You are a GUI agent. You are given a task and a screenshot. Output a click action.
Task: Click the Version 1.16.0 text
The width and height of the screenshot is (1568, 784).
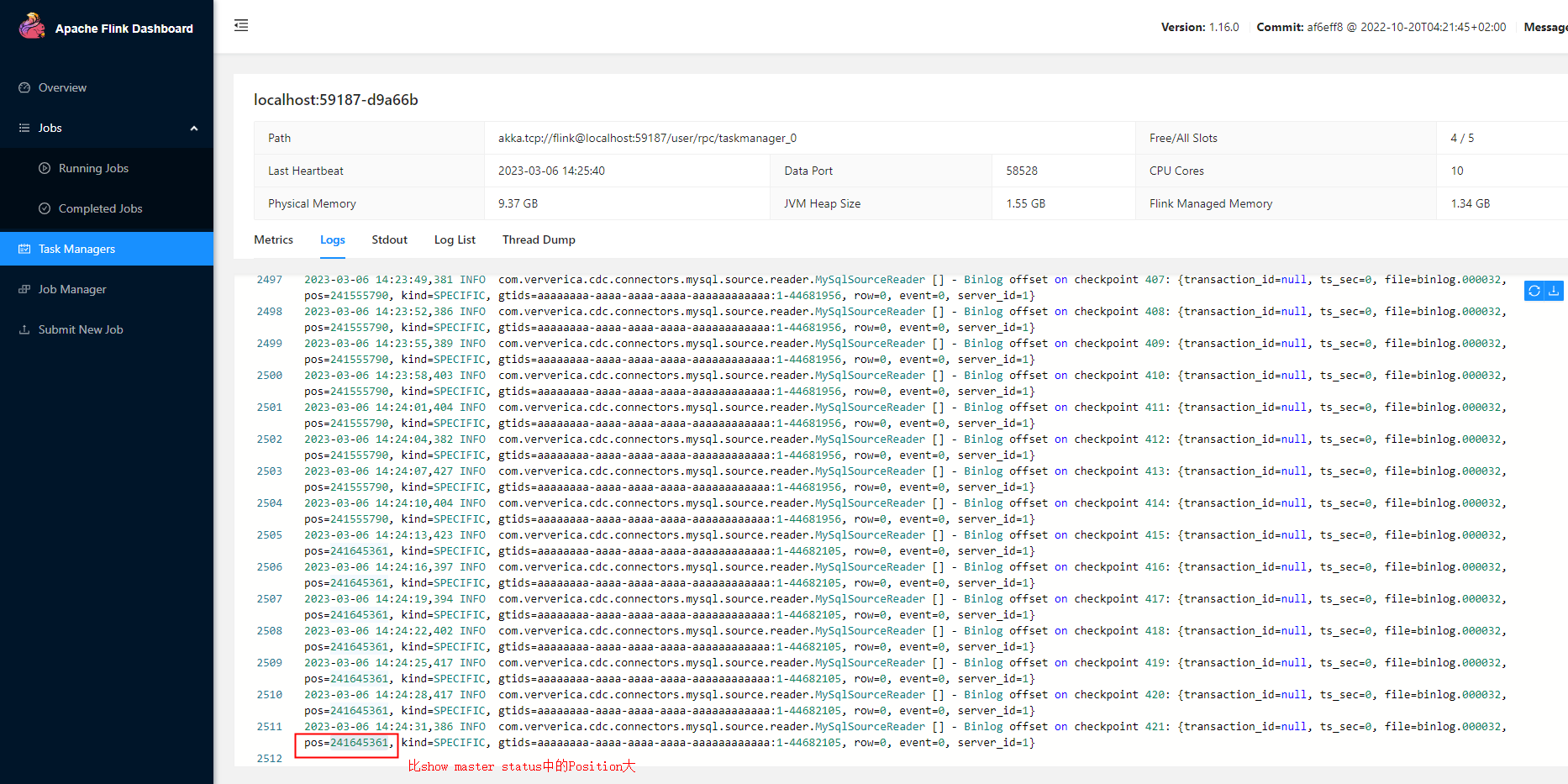click(1200, 27)
